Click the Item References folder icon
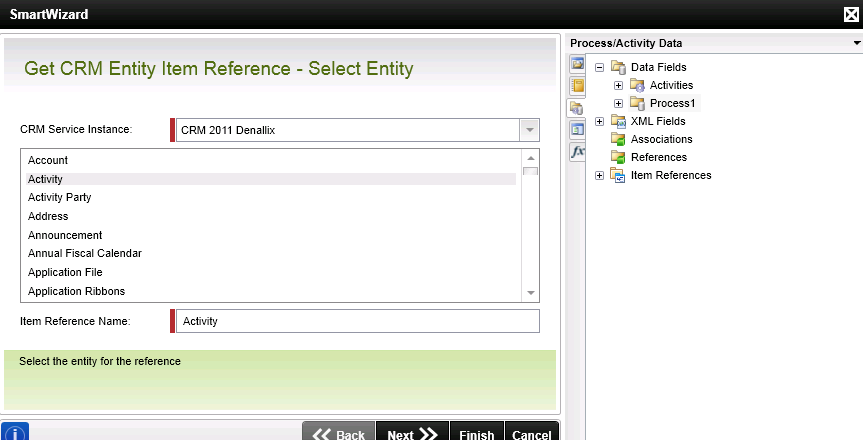The width and height of the screenshot is (863, 440). click(x=618, y=176)
